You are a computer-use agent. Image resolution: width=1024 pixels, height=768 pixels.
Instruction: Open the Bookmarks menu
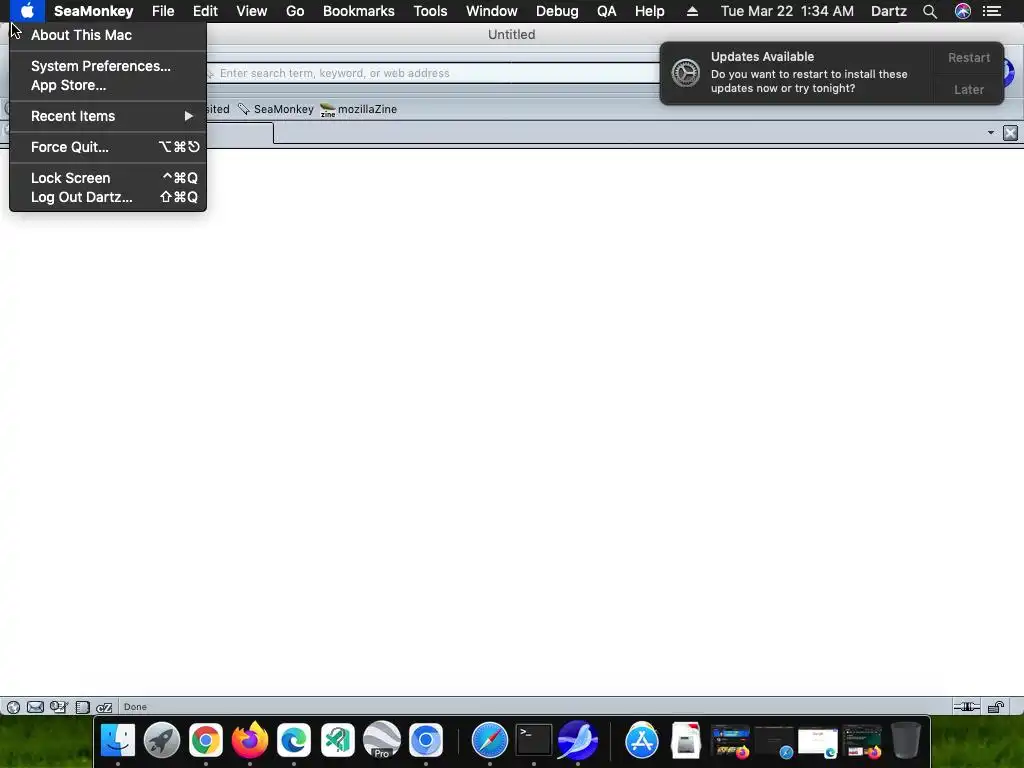359,11
